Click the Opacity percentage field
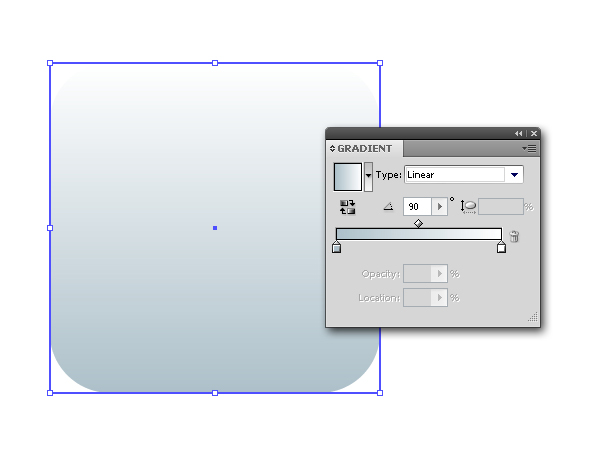The height and width of the screenshot is (450, 600). pos(417,274)
